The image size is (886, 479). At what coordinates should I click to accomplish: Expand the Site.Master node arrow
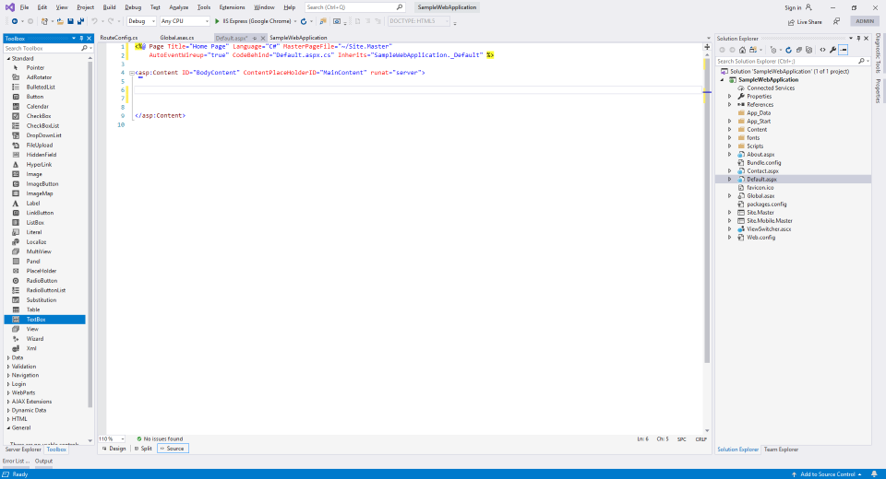tap(729, 212)
